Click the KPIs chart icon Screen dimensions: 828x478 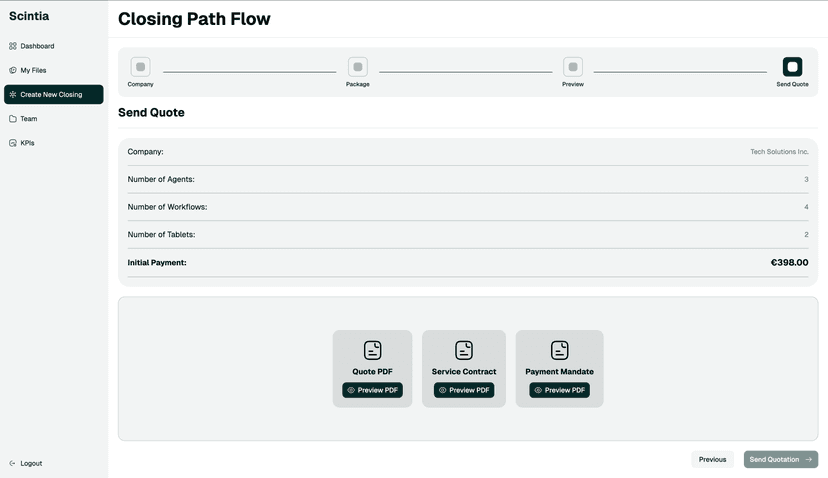(x=13, y=143)
